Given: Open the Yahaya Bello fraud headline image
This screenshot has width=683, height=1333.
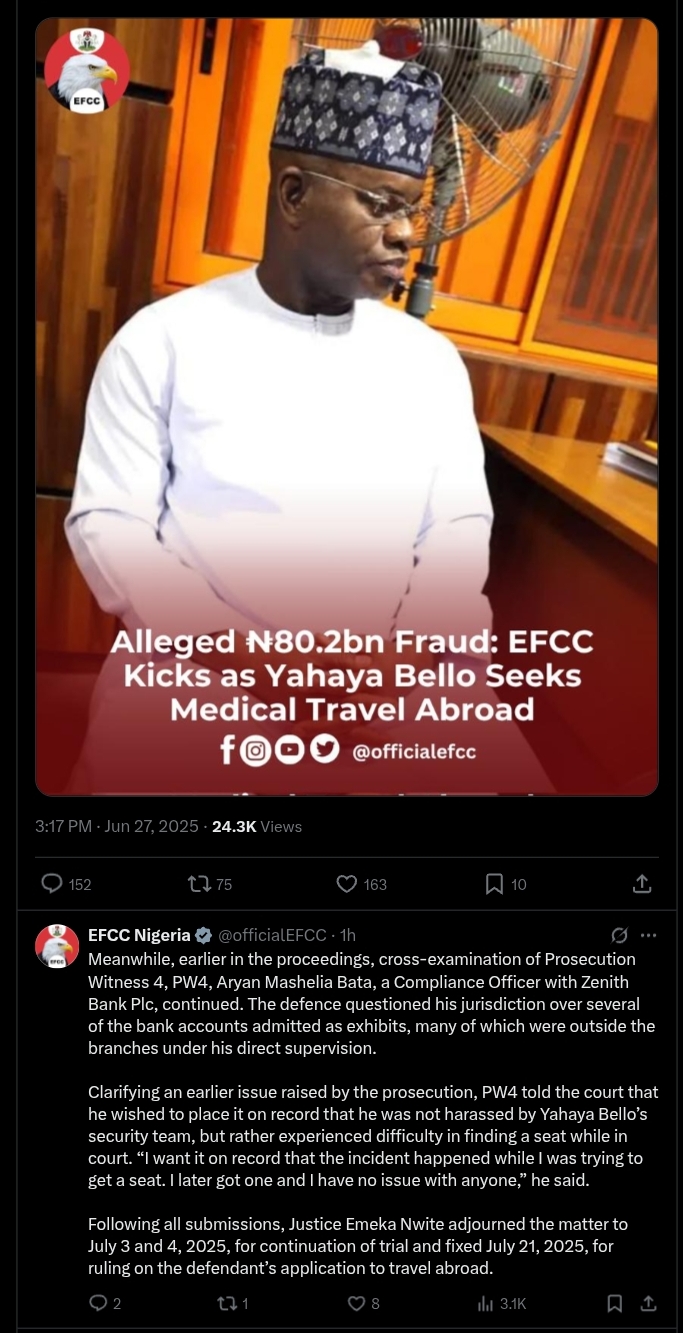Looking at the screenshot, I should (x=347, y=407).
